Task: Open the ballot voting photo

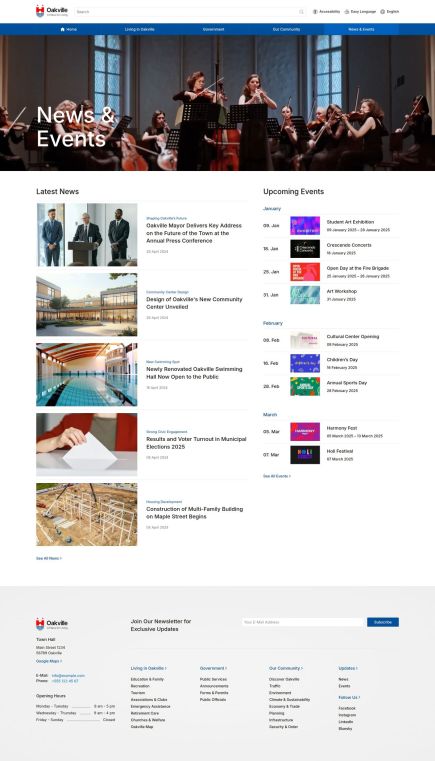Action: click(x=86, y=445)
